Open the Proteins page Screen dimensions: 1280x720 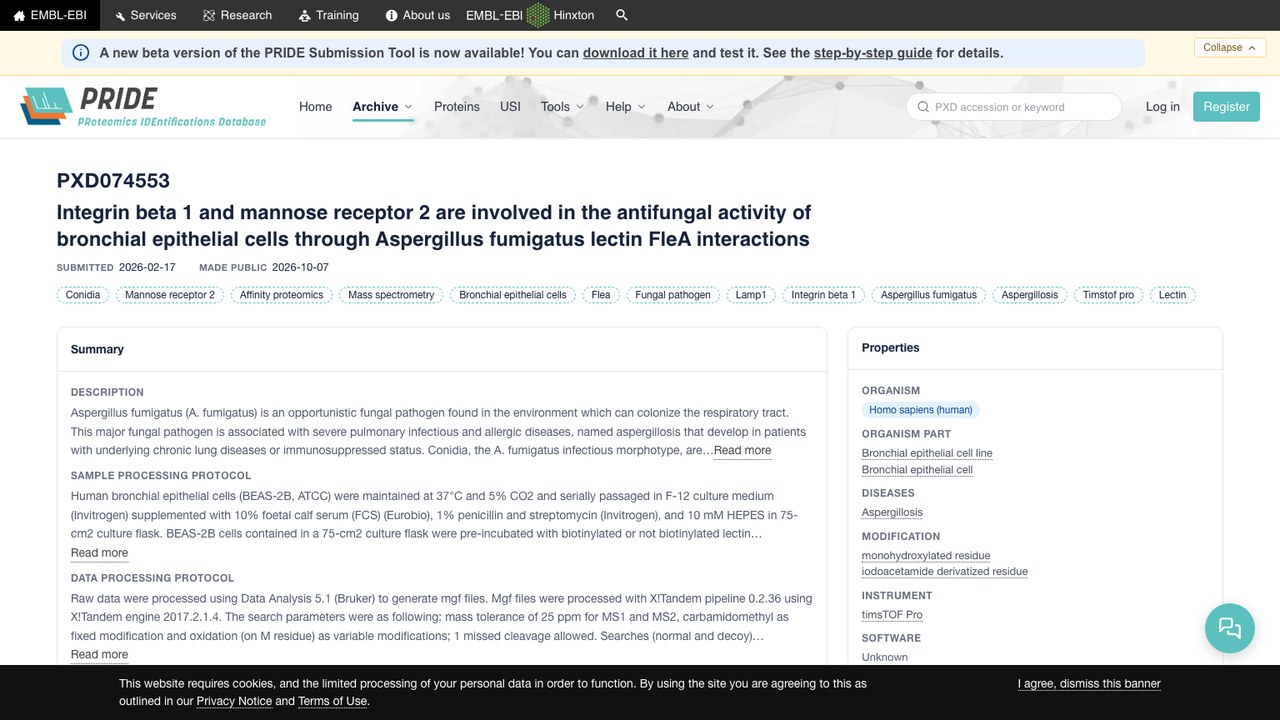(x=457, y=107)
